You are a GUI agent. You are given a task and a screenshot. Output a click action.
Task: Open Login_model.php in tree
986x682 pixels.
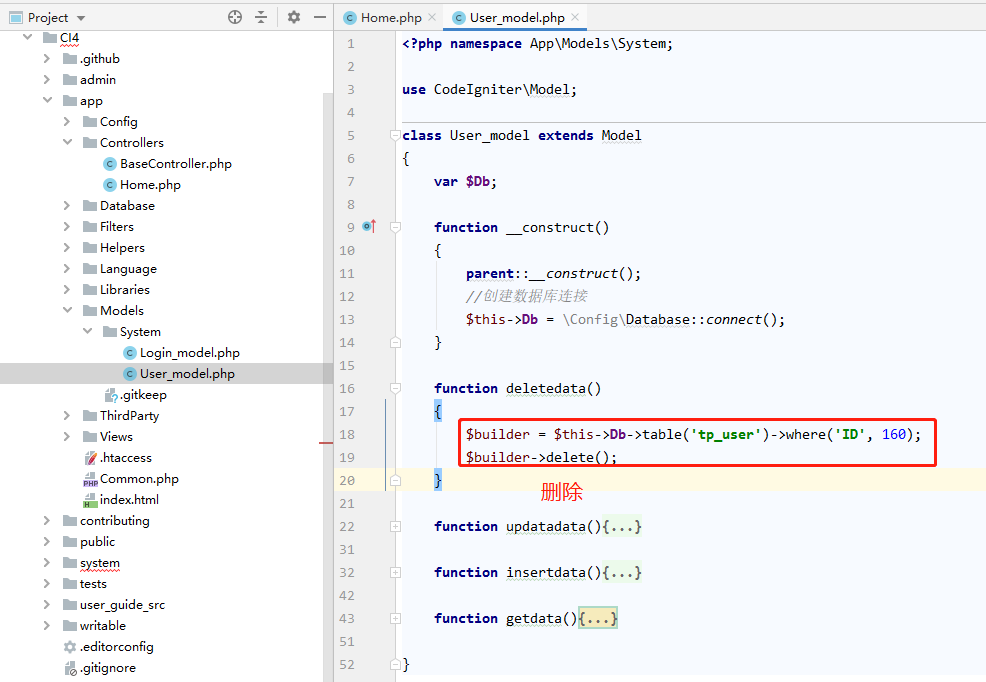189,353
